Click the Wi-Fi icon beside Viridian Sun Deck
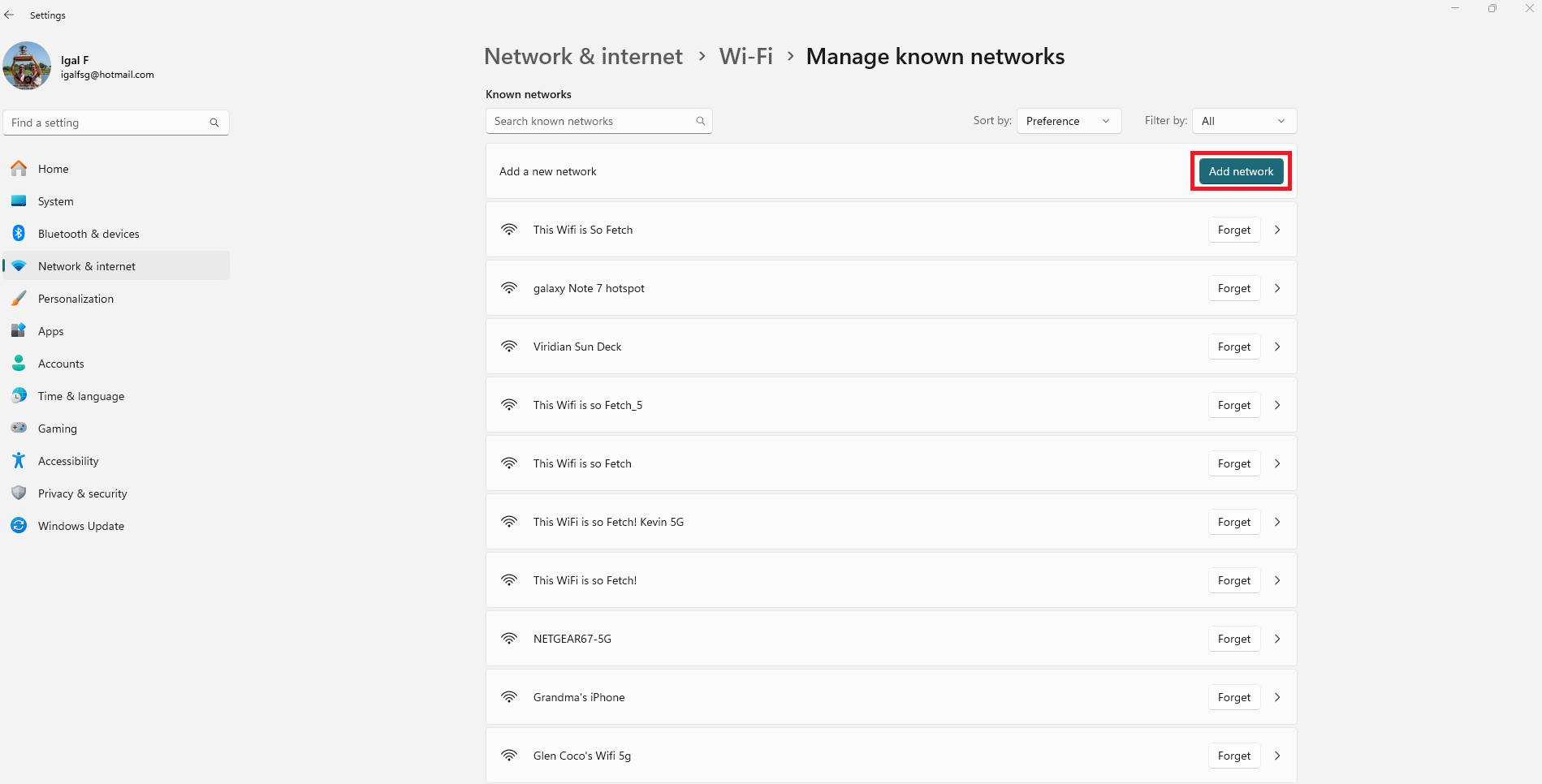1542x784 pixels. (509, 347)
